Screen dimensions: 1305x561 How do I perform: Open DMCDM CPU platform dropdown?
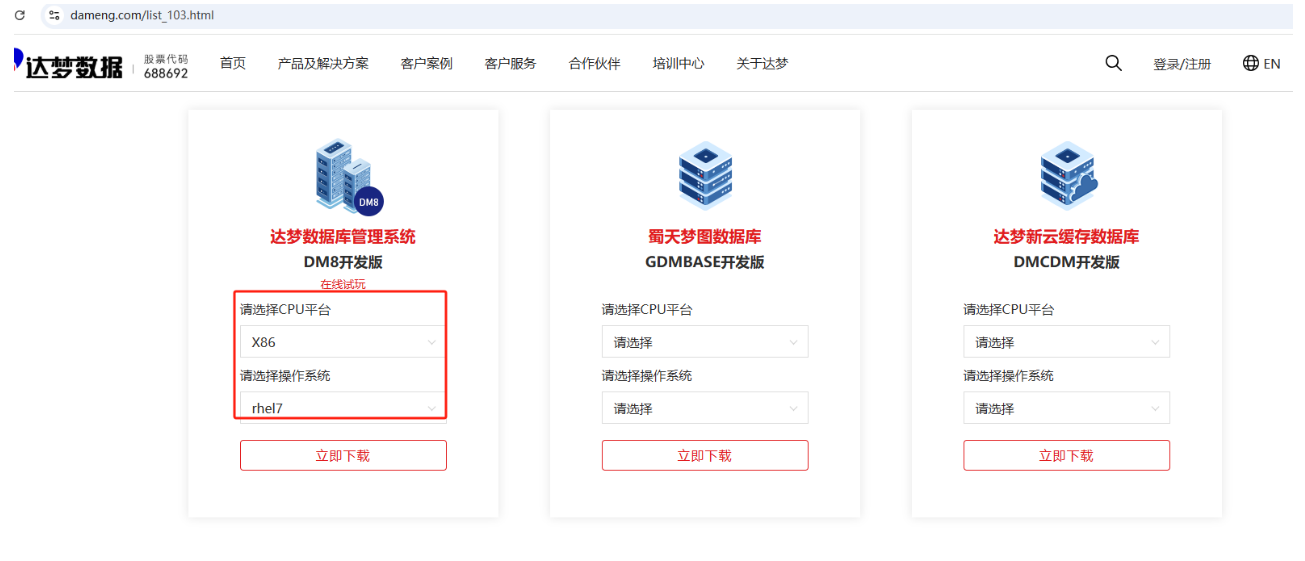tap(1066, 342)
